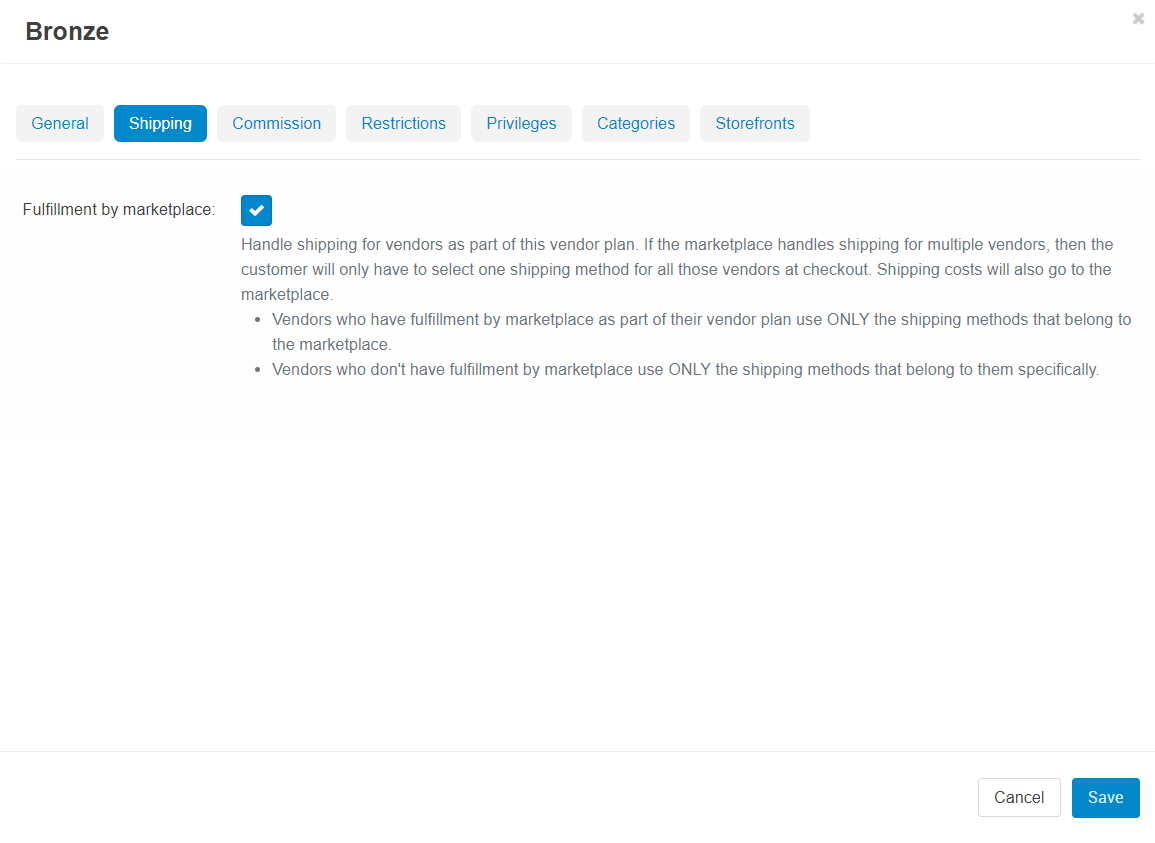Click the Cancel button
The width and height of the screenshot is (1155, 843).
[1019, 797]
